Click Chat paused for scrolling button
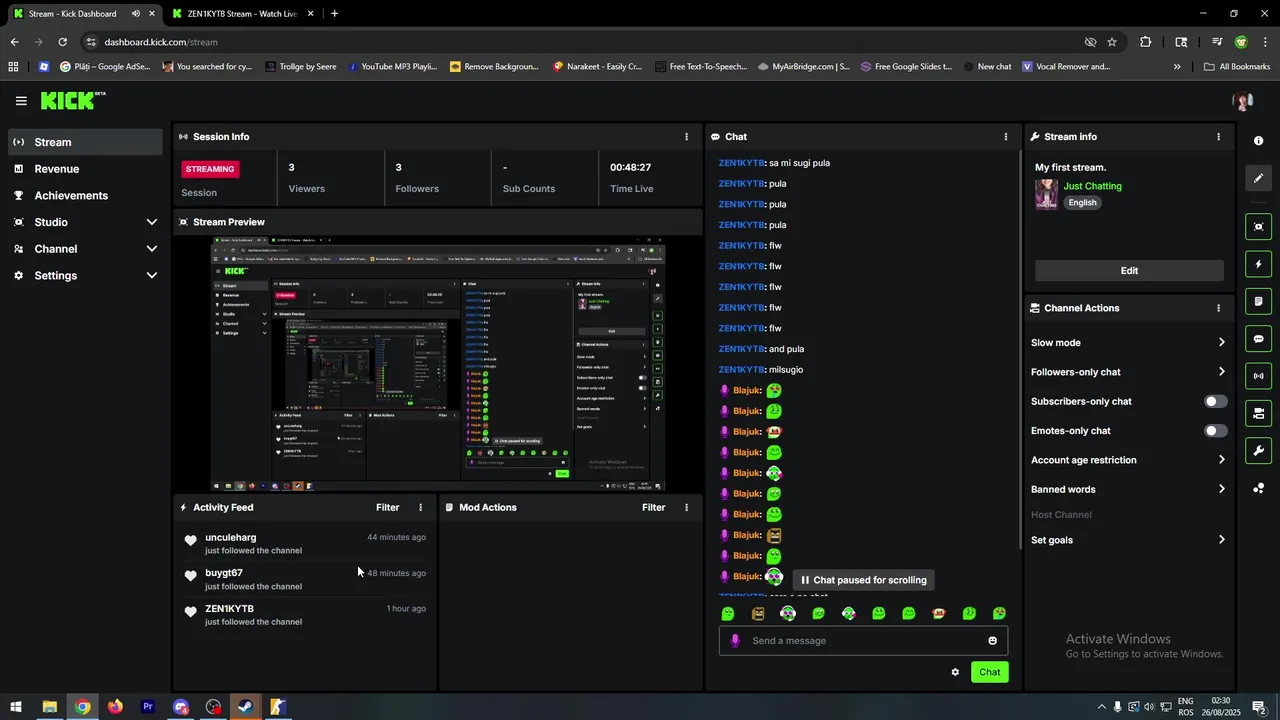Image resolution: width=1280 pixels, height=720 pixels. (x=864, y=580)
